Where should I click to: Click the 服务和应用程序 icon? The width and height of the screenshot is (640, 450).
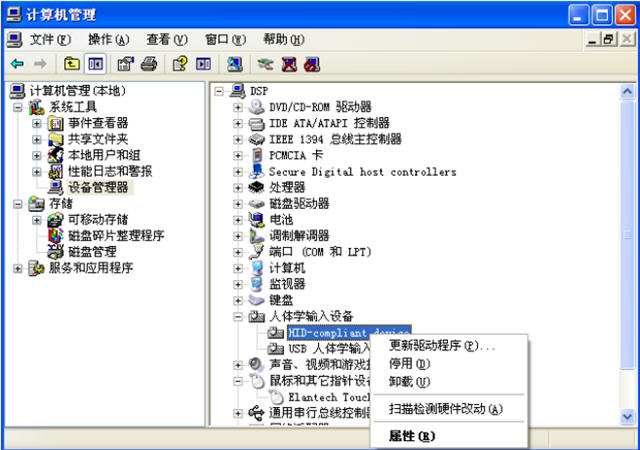[x=36, y=268]
